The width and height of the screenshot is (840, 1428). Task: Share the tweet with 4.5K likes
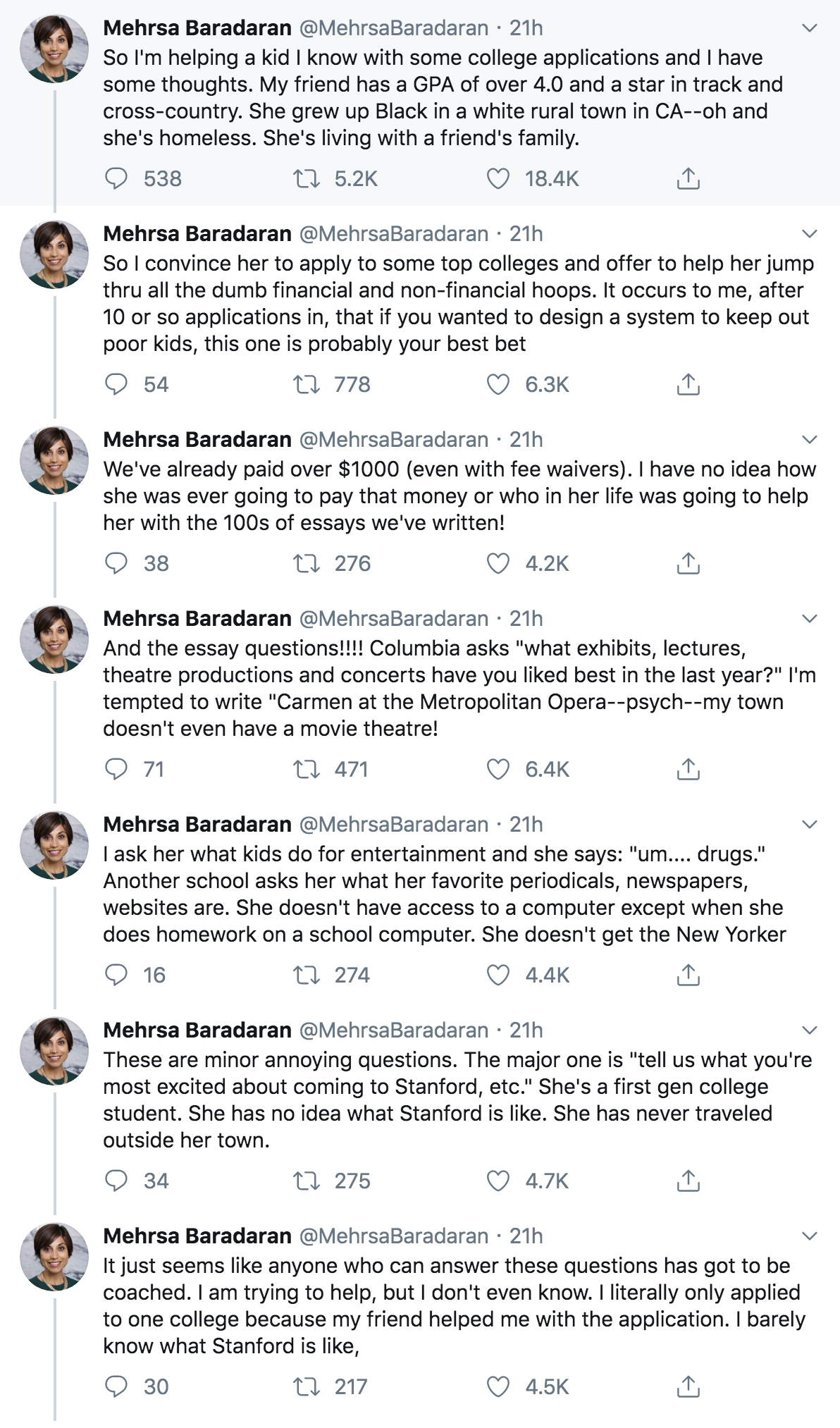click(x=688, y=1386)
